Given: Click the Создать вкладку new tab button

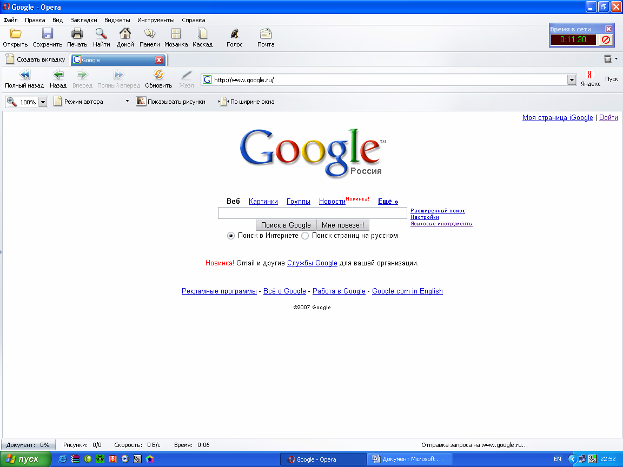Looking at the screenshot, I should [35, 60].
